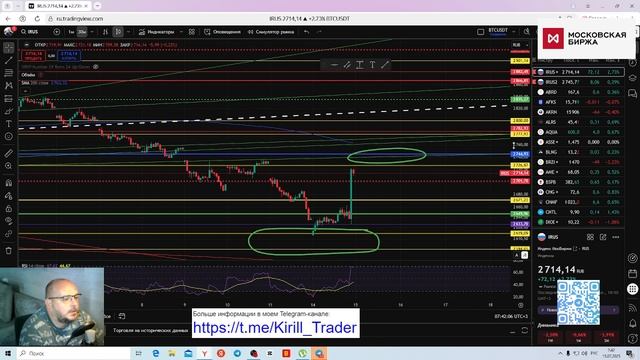This screenshot has height=360, width=640.
Task: Click the 07:42:06 UTC+3 timezone label
Action: tap(510, 316)
